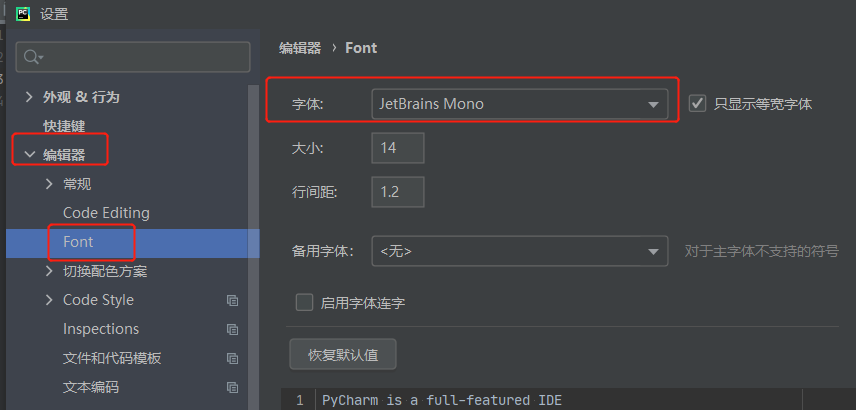Screen dimensions: 856x410
Task: Click the 切换配色方案 label
Action: (x=105, y=271)
